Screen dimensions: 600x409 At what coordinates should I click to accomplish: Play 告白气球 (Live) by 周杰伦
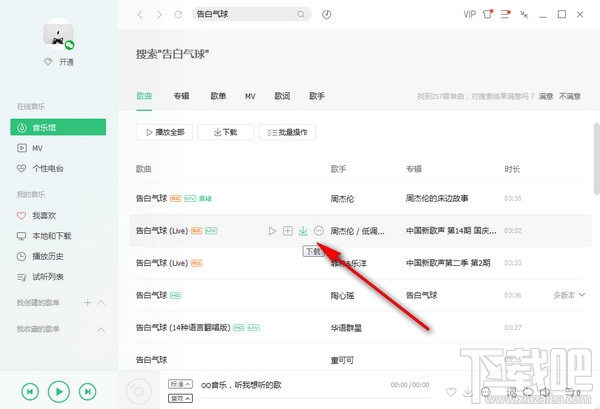(272, 231)
